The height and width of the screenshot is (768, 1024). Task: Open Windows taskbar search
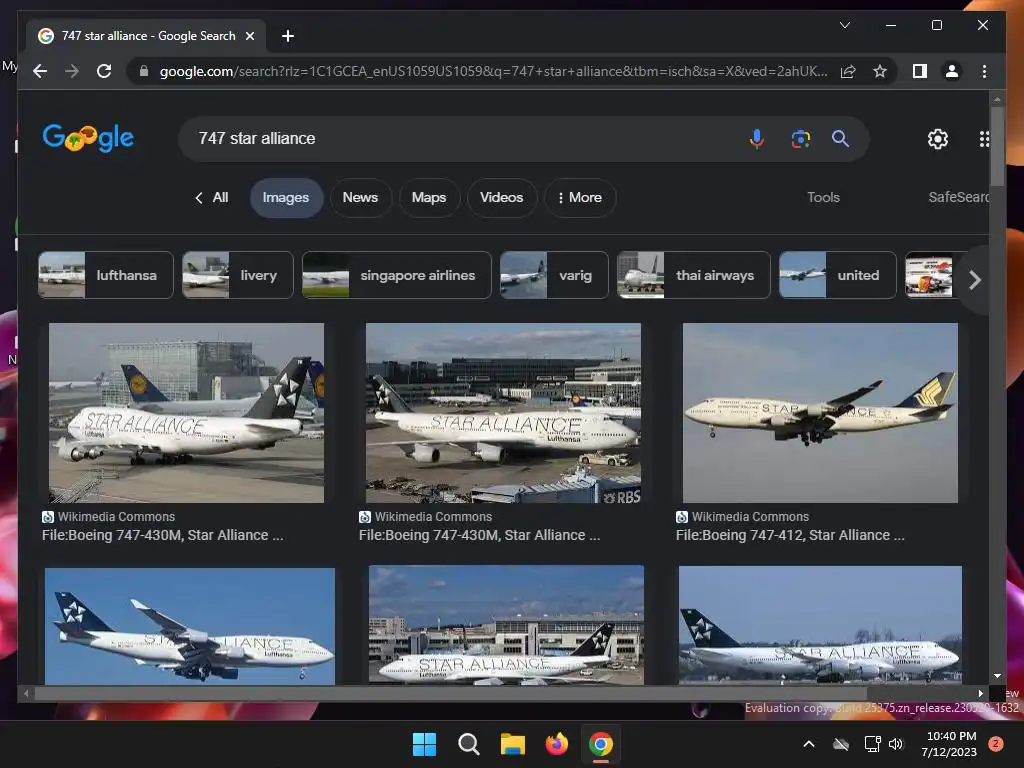(x=468, y=744)
